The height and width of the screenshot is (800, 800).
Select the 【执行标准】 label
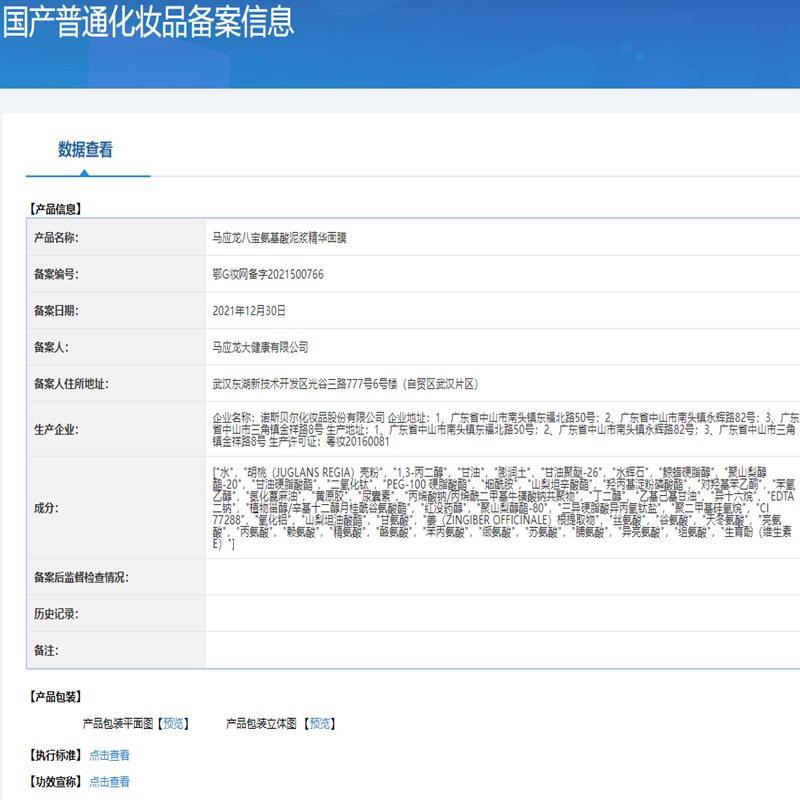tap(56, 755)
